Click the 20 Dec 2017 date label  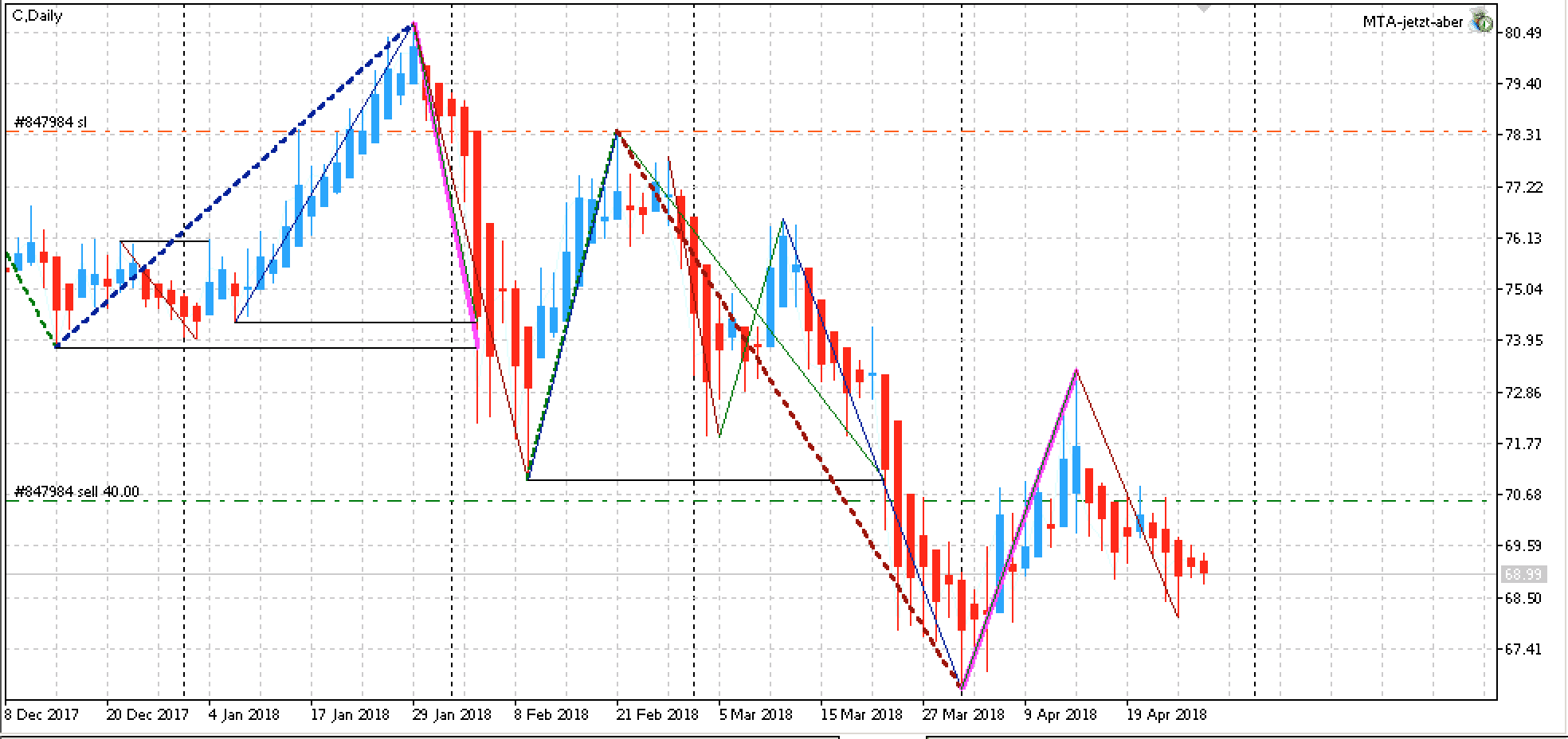(147, 714)
